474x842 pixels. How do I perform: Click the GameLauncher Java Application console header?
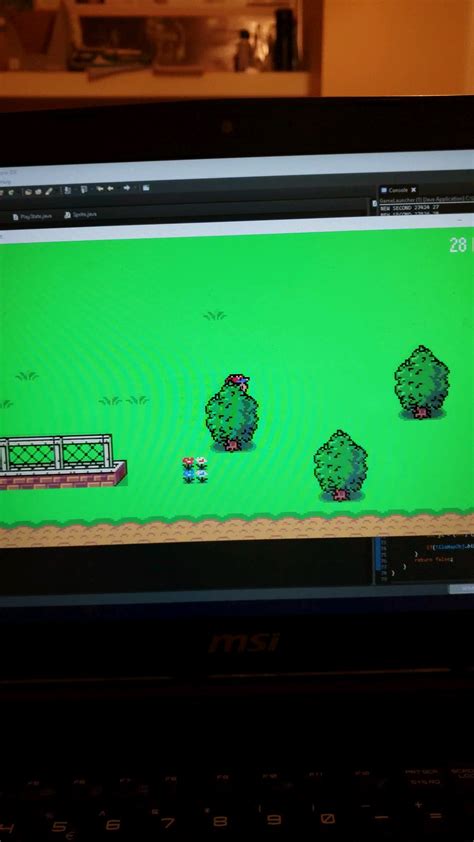[x=426, y=199]
